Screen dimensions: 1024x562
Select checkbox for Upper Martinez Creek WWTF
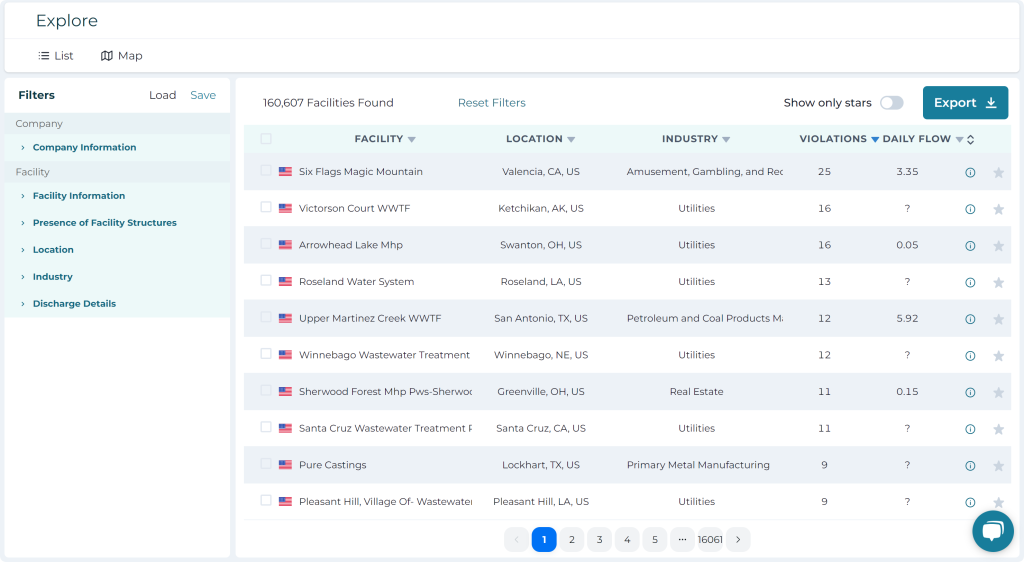pyautogui.click(x=266, y=317)
